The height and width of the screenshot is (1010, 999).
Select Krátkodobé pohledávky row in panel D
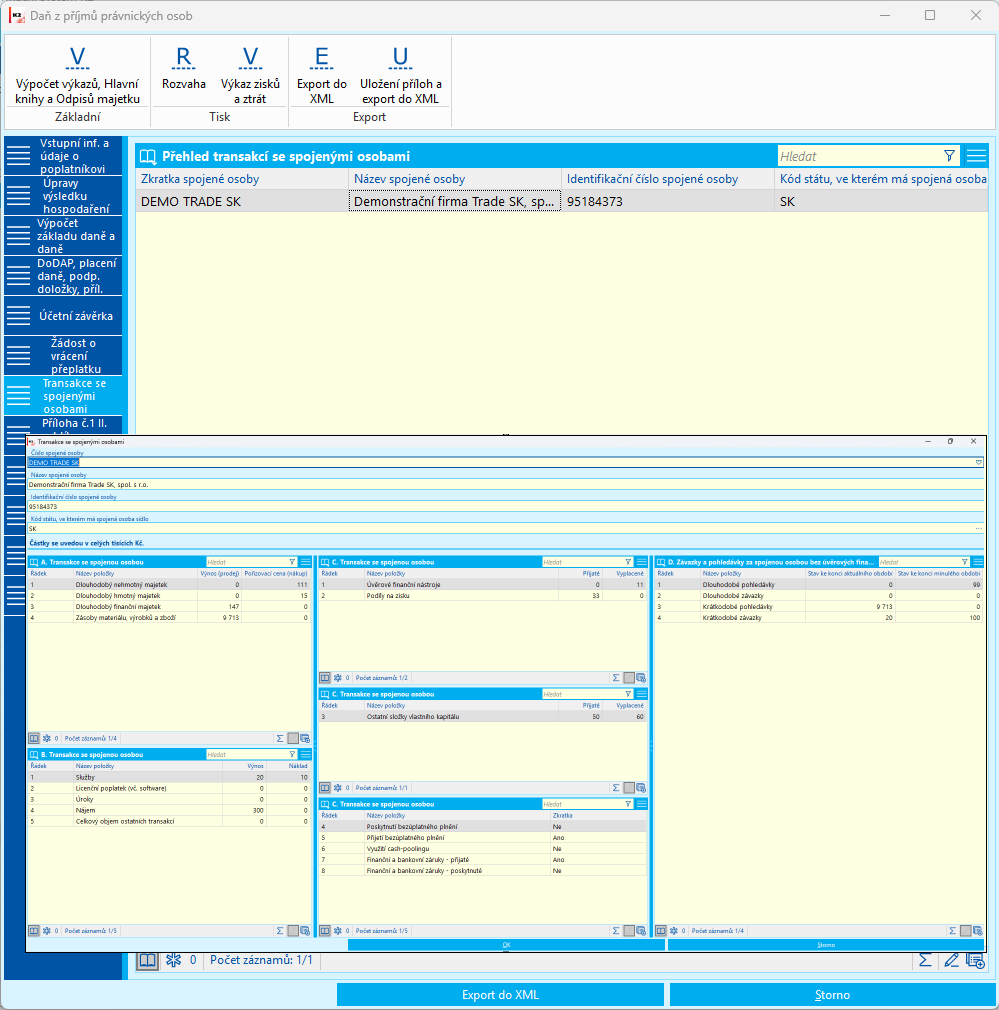(x=819, y=607)
